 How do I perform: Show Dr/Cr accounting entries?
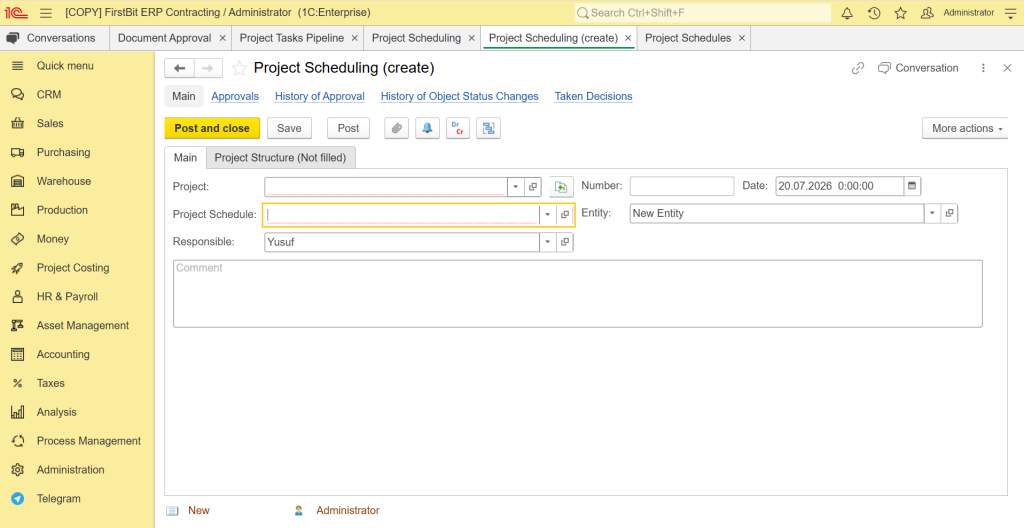[x=458, y=128]
